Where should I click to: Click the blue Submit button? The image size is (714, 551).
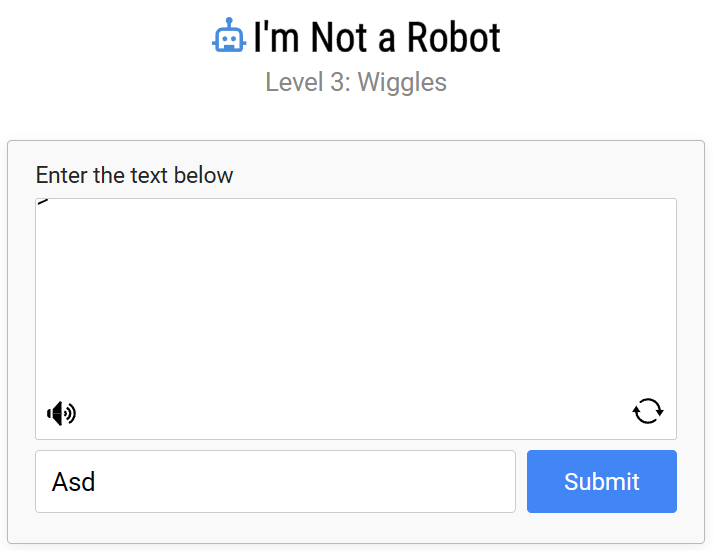coord(602,481)
